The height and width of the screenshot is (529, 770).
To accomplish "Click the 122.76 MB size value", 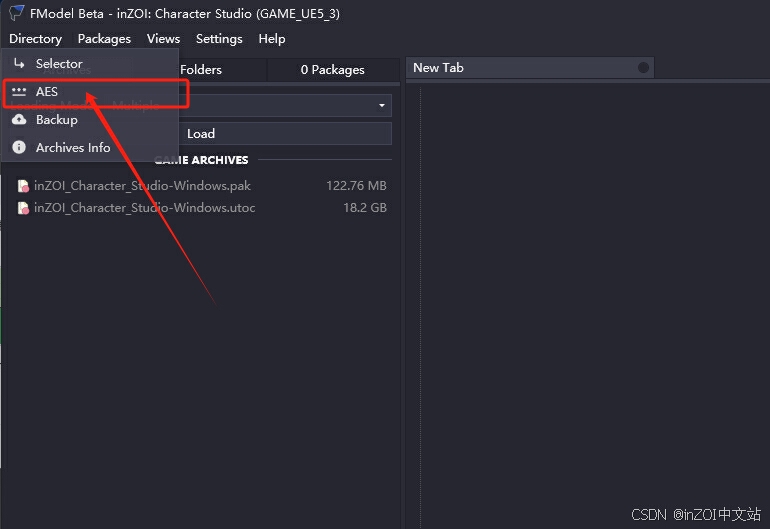I will (357, 186).
